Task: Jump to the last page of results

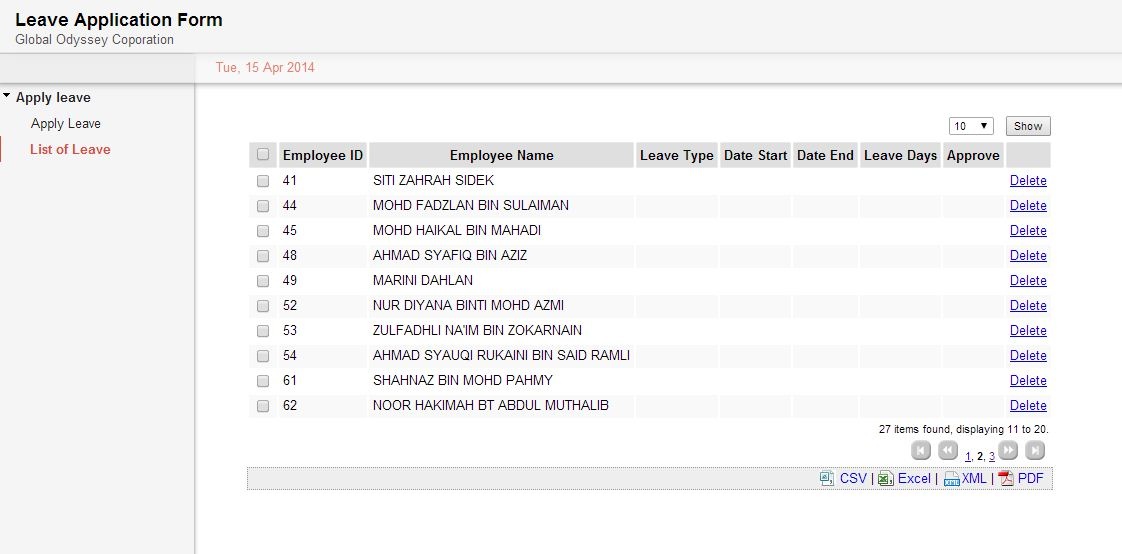Action: point(1036,451)
